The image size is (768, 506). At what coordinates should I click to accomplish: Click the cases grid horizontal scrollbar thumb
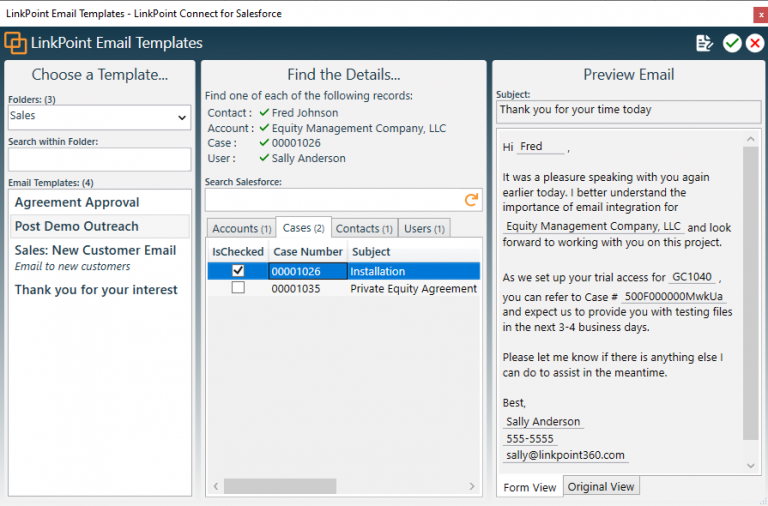(x=280, y=486)
